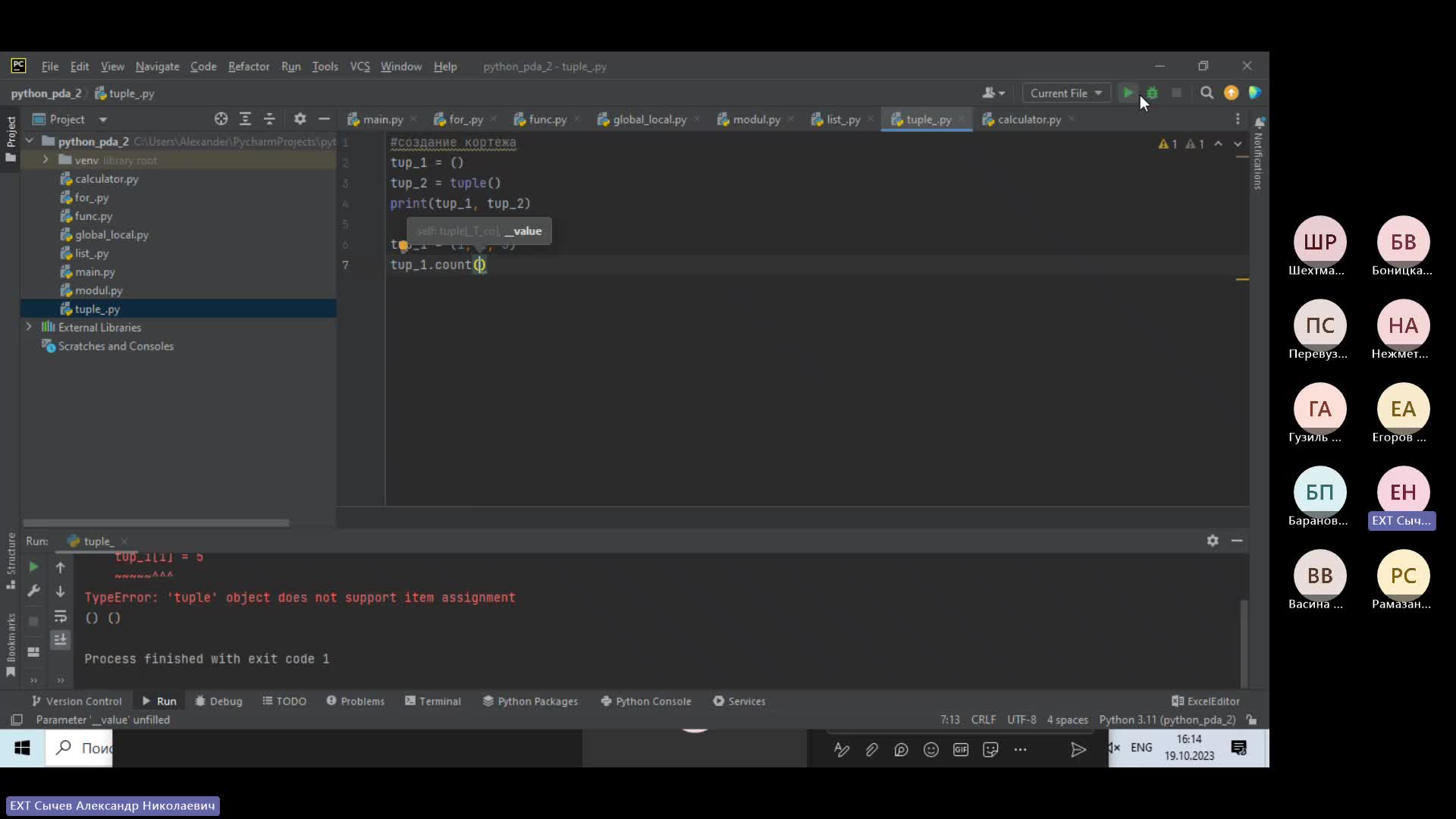Click the stop process square in main toolbar
The height and width of the screenshot is (819, 1456).
point(1176,93)
